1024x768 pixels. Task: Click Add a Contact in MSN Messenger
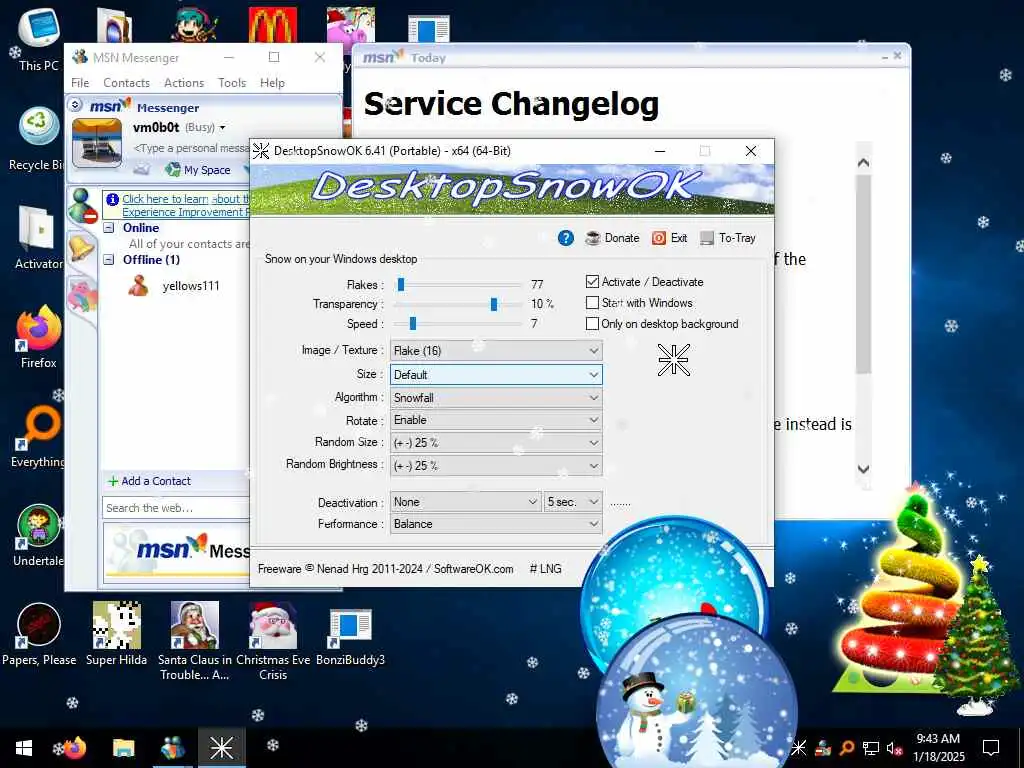tap(149, 481)
